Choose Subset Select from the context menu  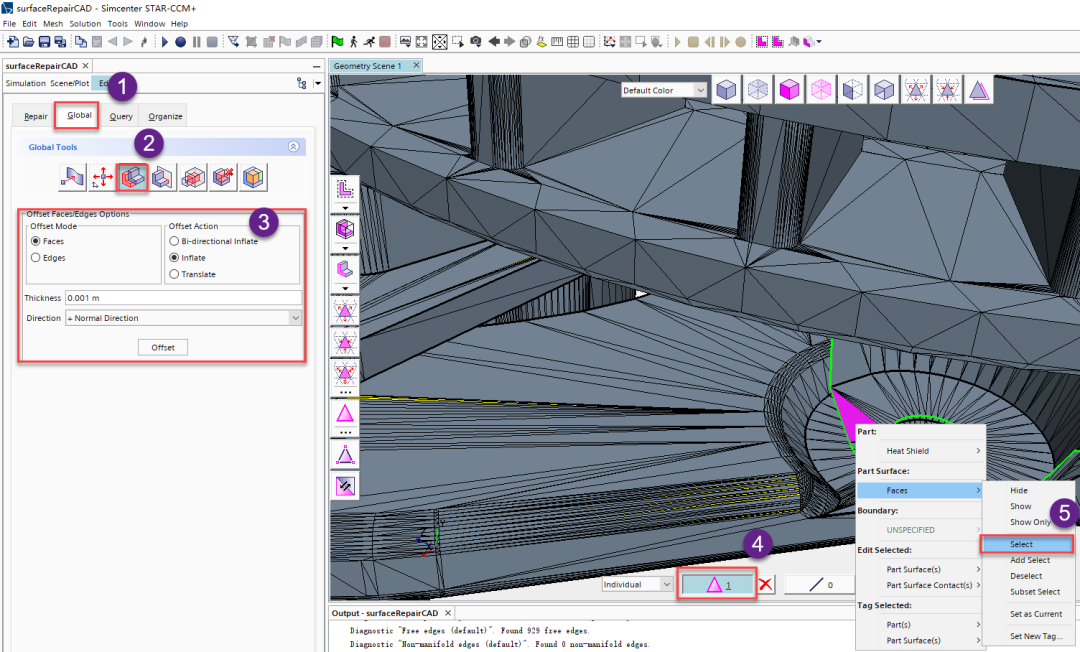tap(1030, 591)
